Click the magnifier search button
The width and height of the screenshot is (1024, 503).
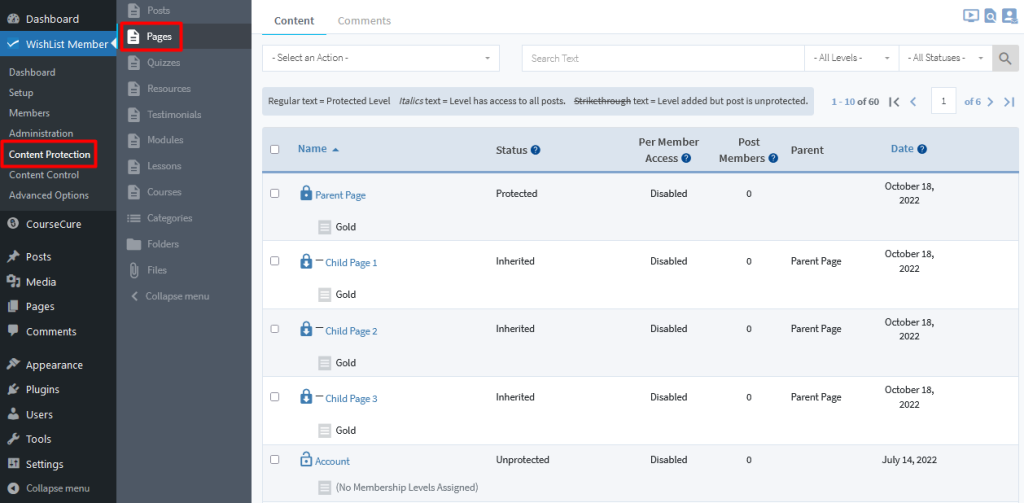(1005, 58)
